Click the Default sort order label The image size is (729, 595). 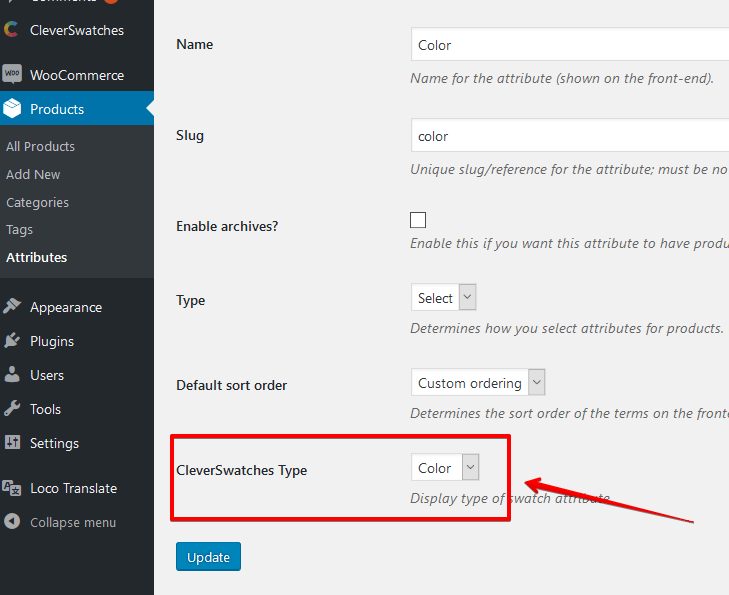pyautogui.click(x=232, y=385)
